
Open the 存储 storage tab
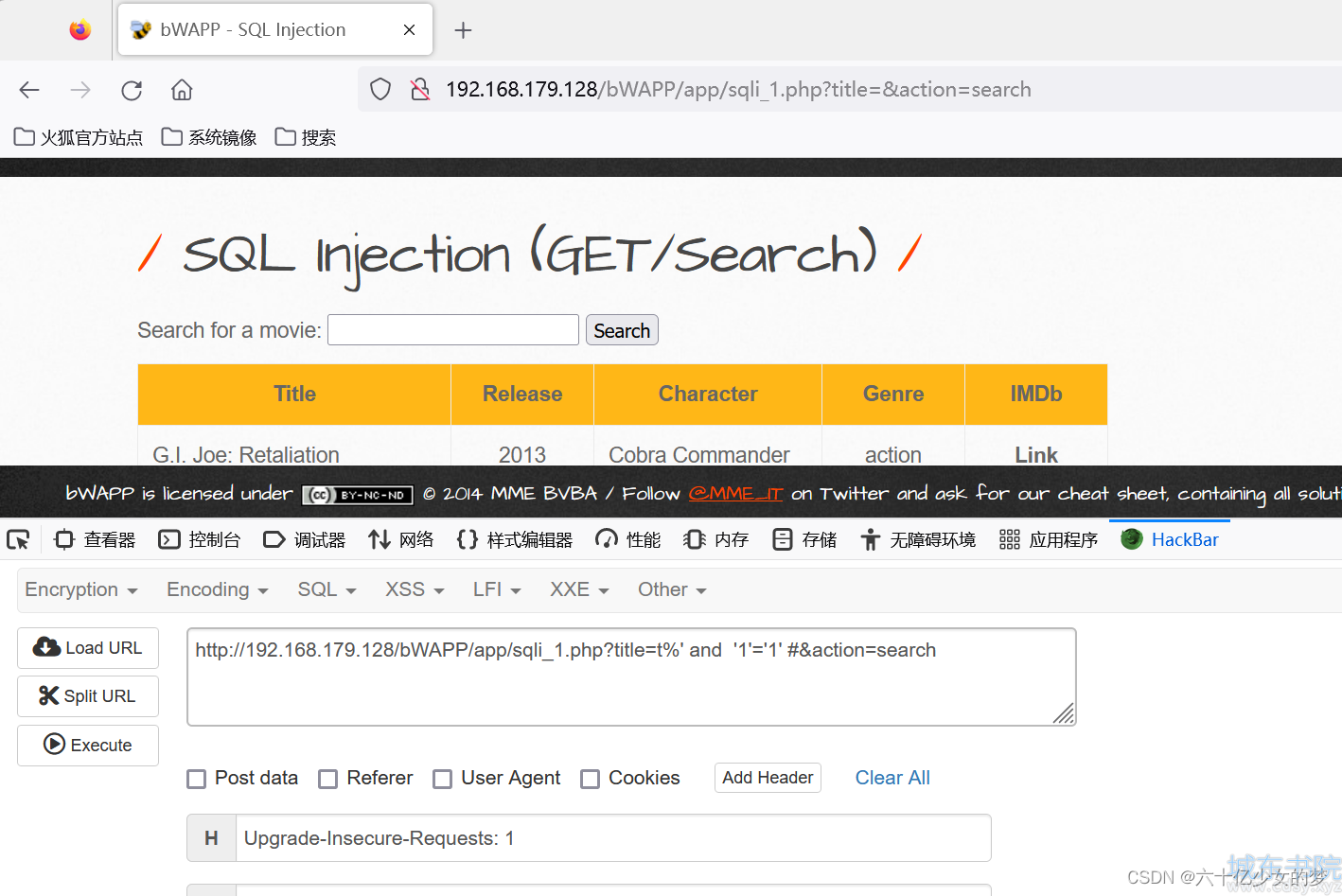[x=804, y=539]
